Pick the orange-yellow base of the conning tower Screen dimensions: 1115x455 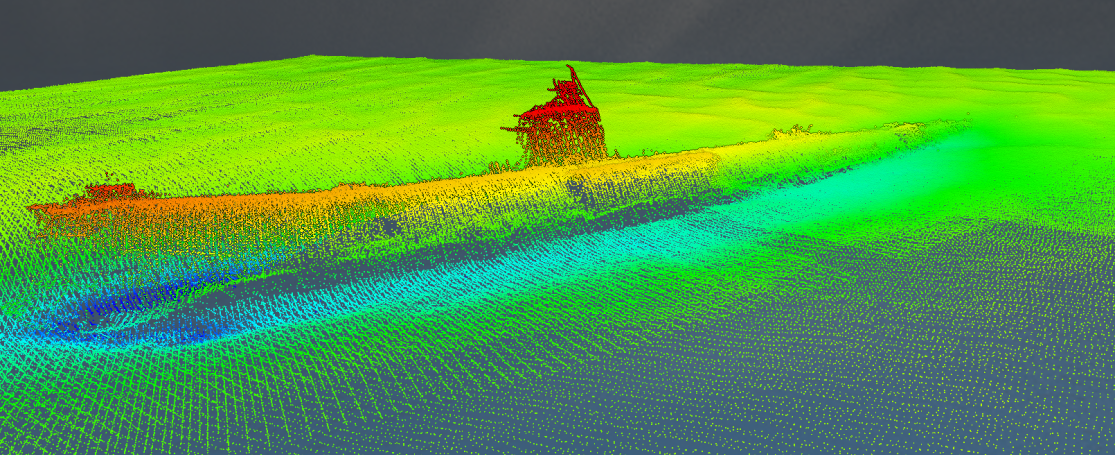tap(565, 148)
